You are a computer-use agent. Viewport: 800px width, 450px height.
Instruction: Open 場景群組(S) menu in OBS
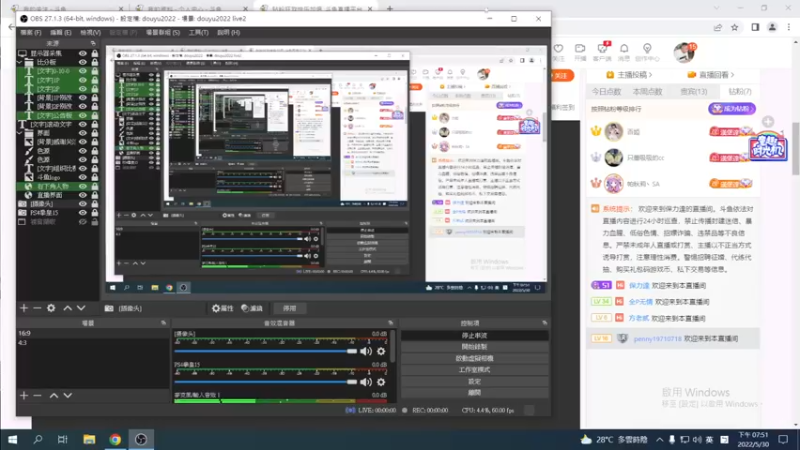pos(163,32)
